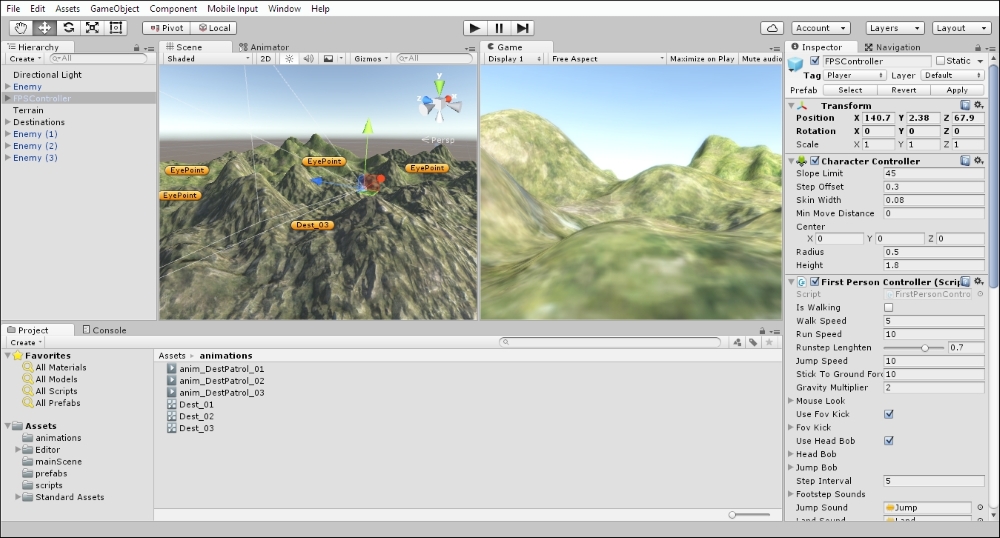Toggle 2D scene view
The width and height of the screenshot is (1000, 538).
click(x=266, y=59)
